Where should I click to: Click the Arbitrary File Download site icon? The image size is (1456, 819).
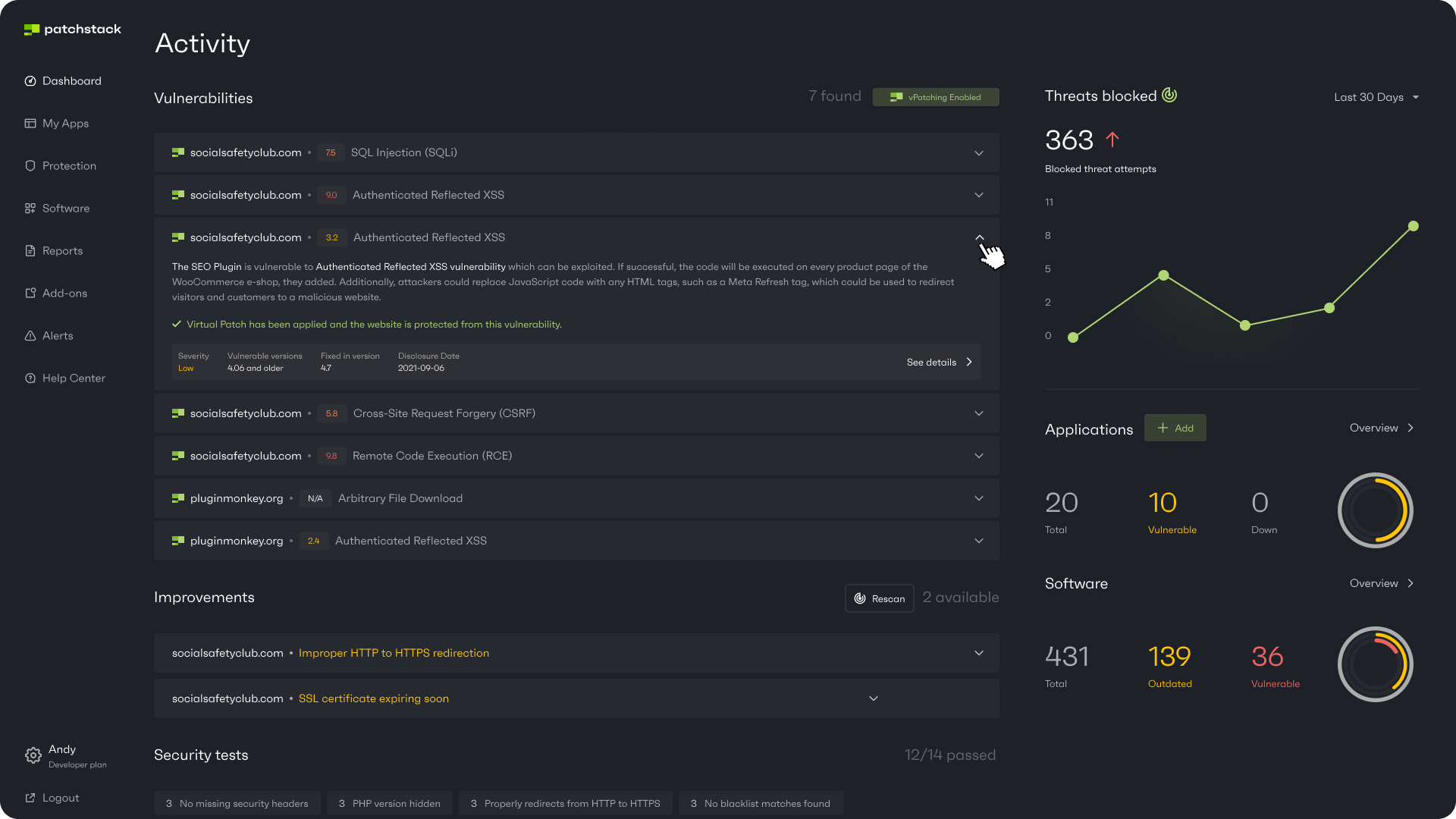click(178, 498)
